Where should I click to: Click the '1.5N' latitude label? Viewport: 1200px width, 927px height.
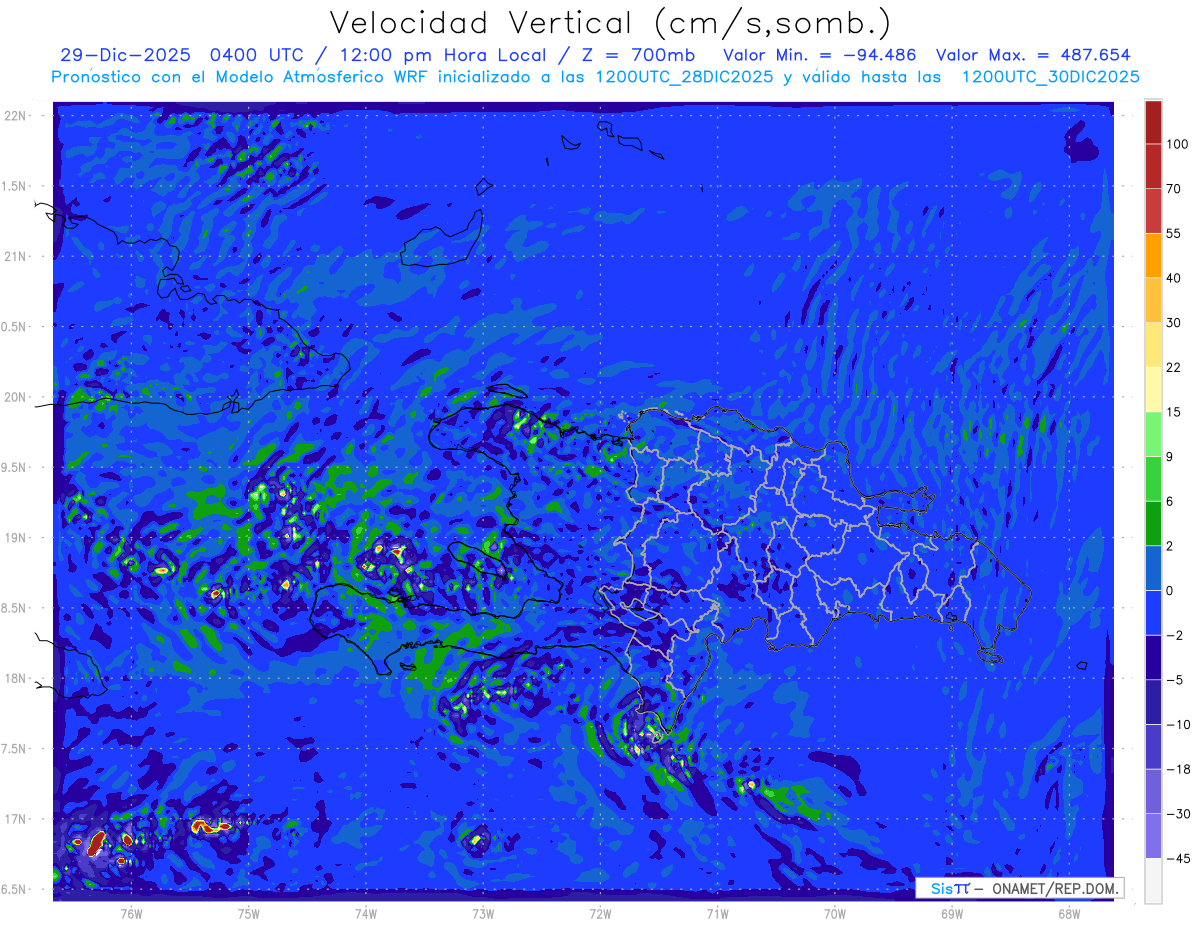pyautogui.click(x=14, y=186)
